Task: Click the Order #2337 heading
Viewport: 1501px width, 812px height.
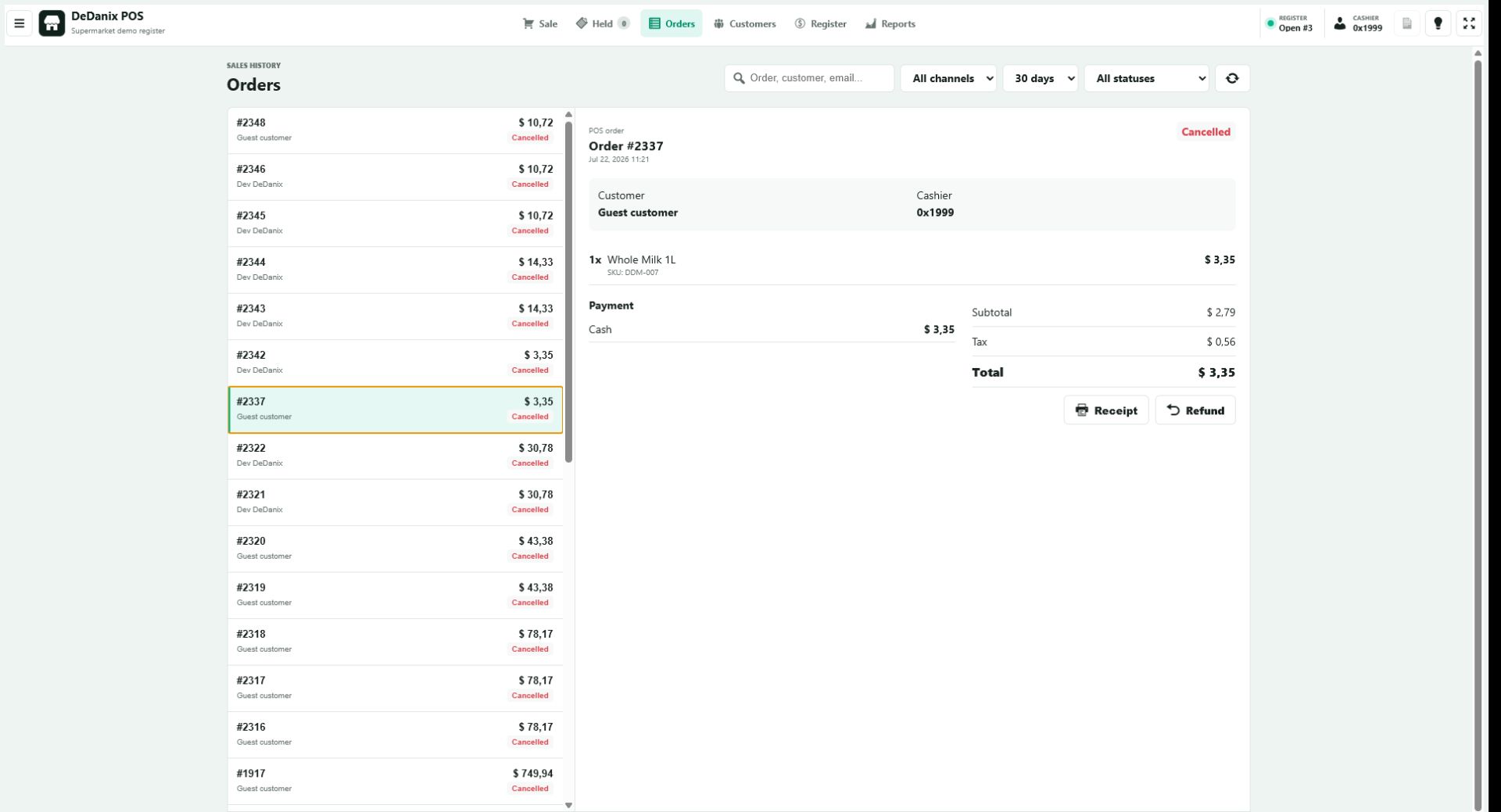Action: point(625,146)
